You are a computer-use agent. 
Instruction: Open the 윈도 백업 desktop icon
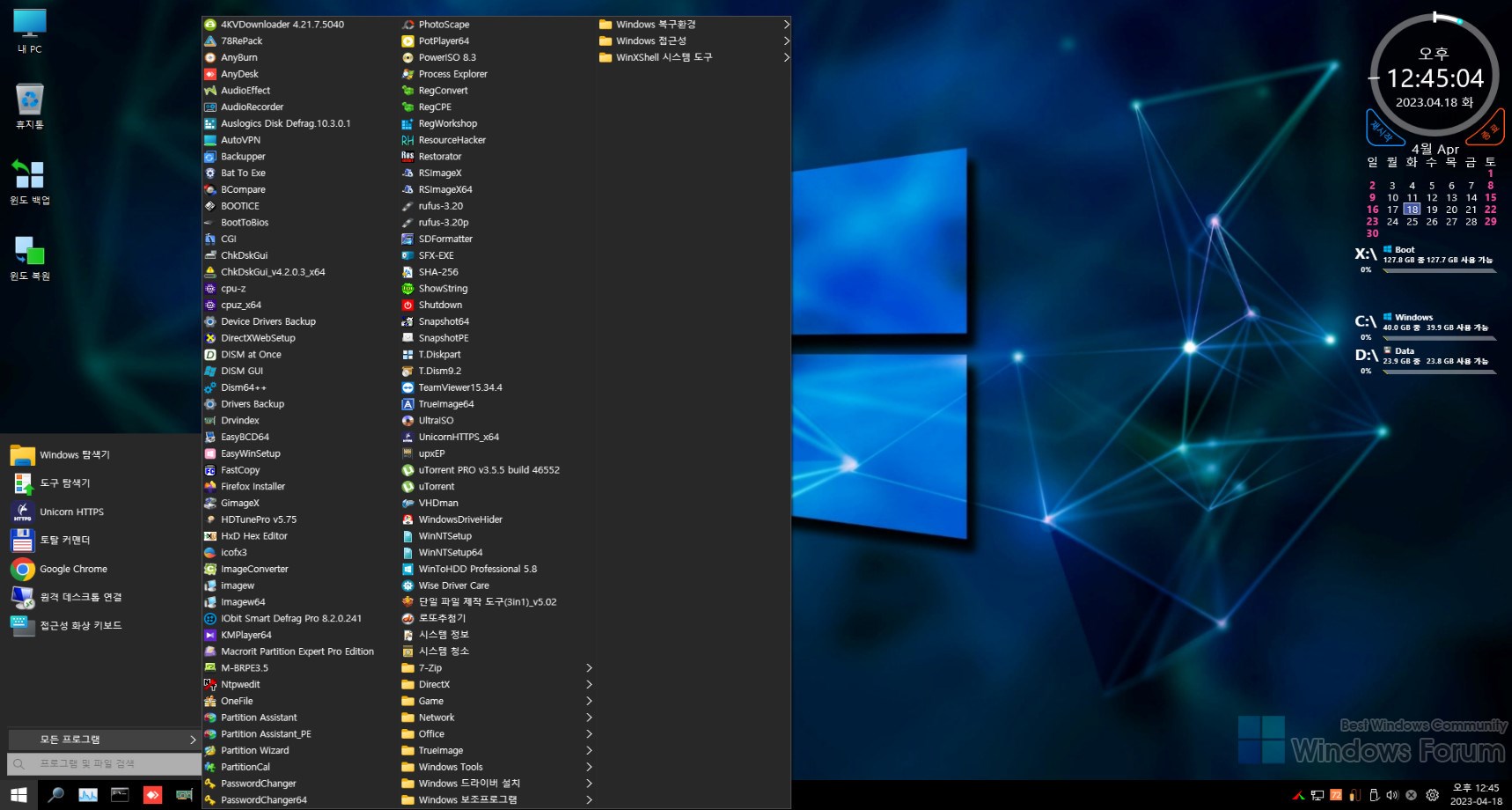click(29, 181)
